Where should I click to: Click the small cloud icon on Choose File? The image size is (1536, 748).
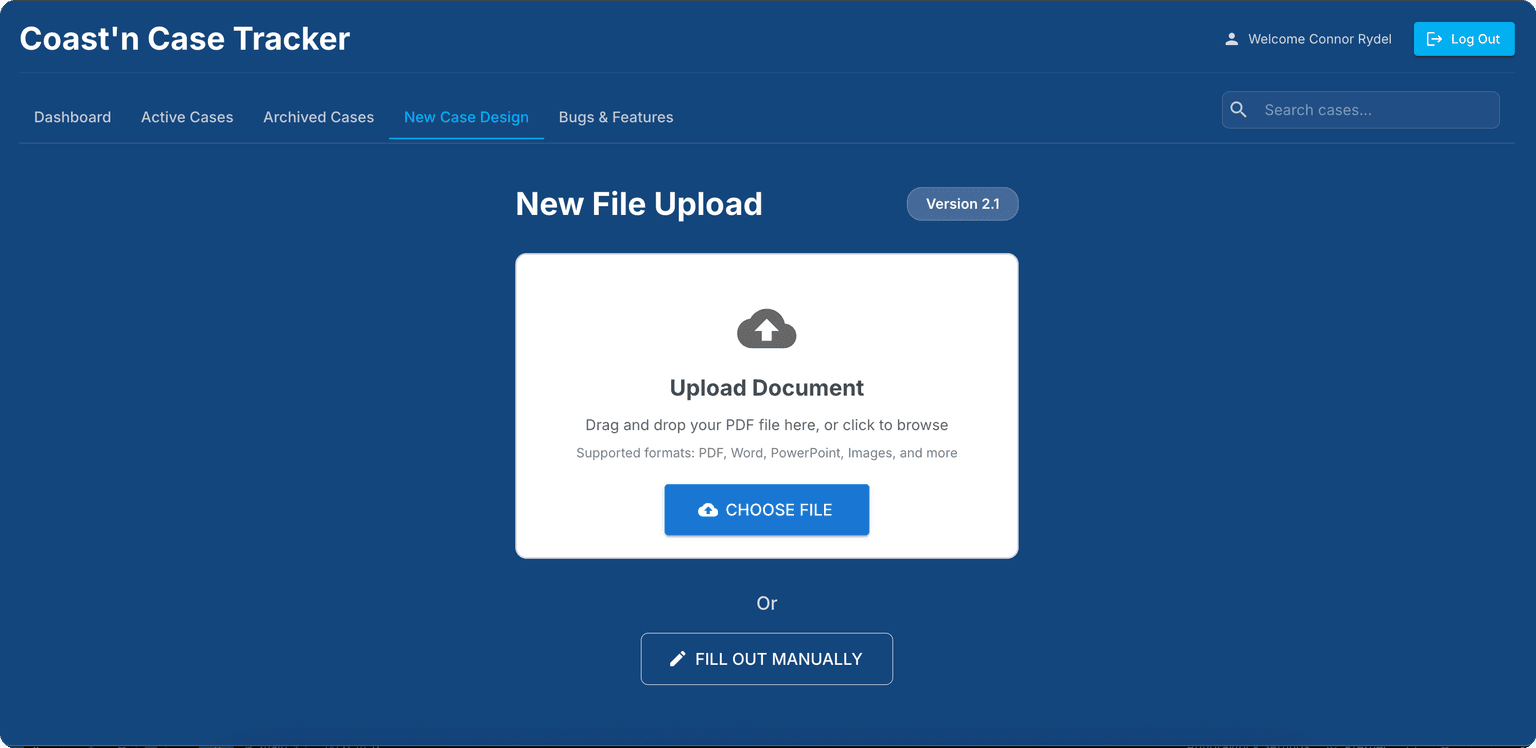point(708,510)
